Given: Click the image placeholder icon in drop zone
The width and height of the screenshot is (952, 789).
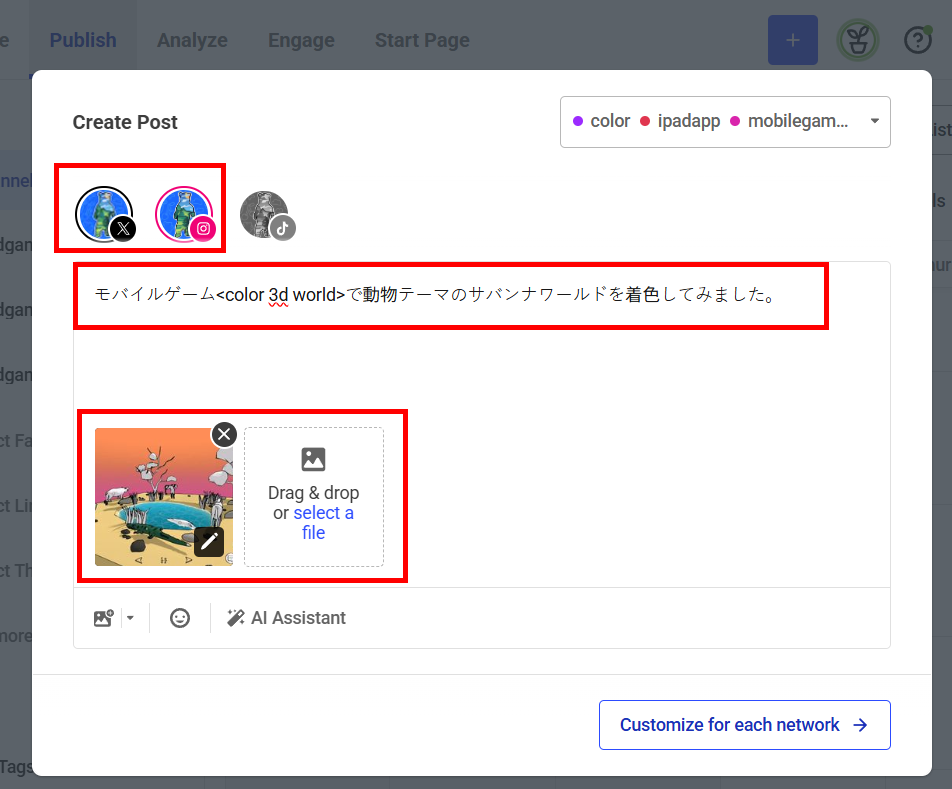Looking at the screenshot, I should coord(313,459).
